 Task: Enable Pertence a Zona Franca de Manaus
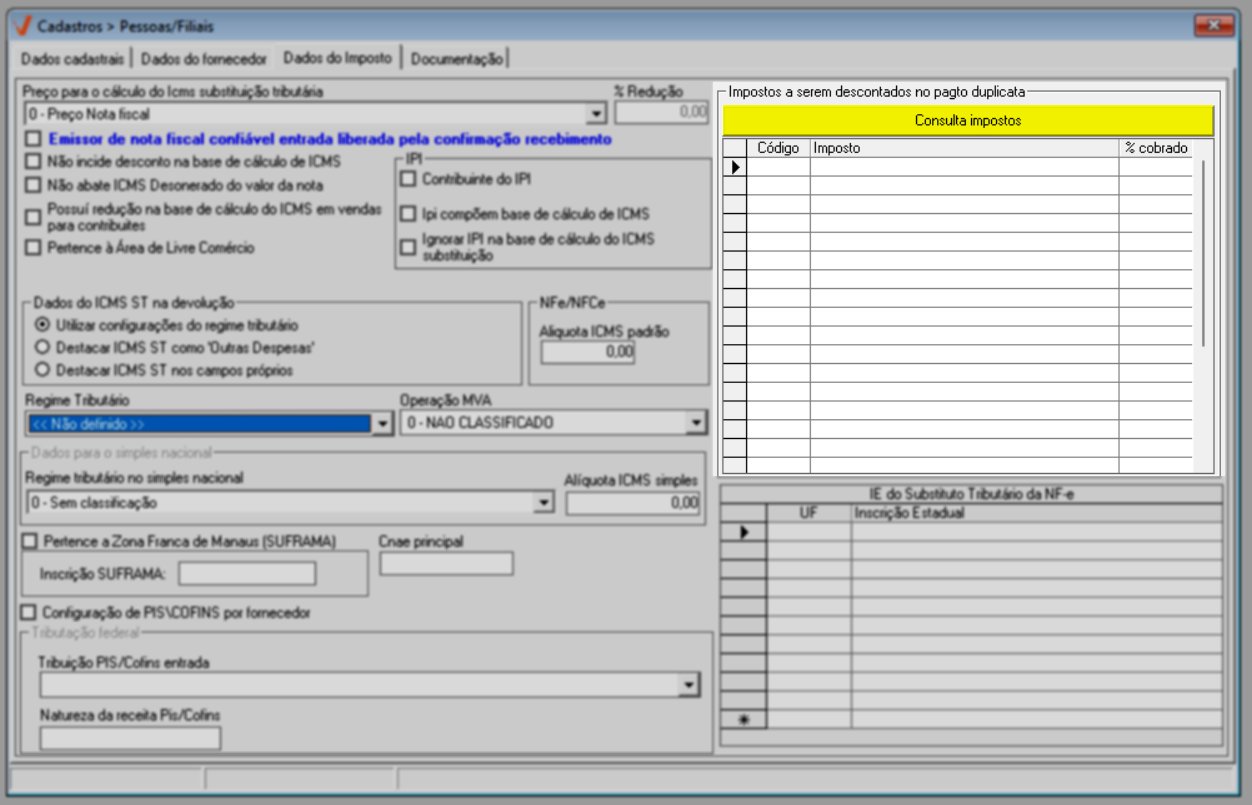29,541
